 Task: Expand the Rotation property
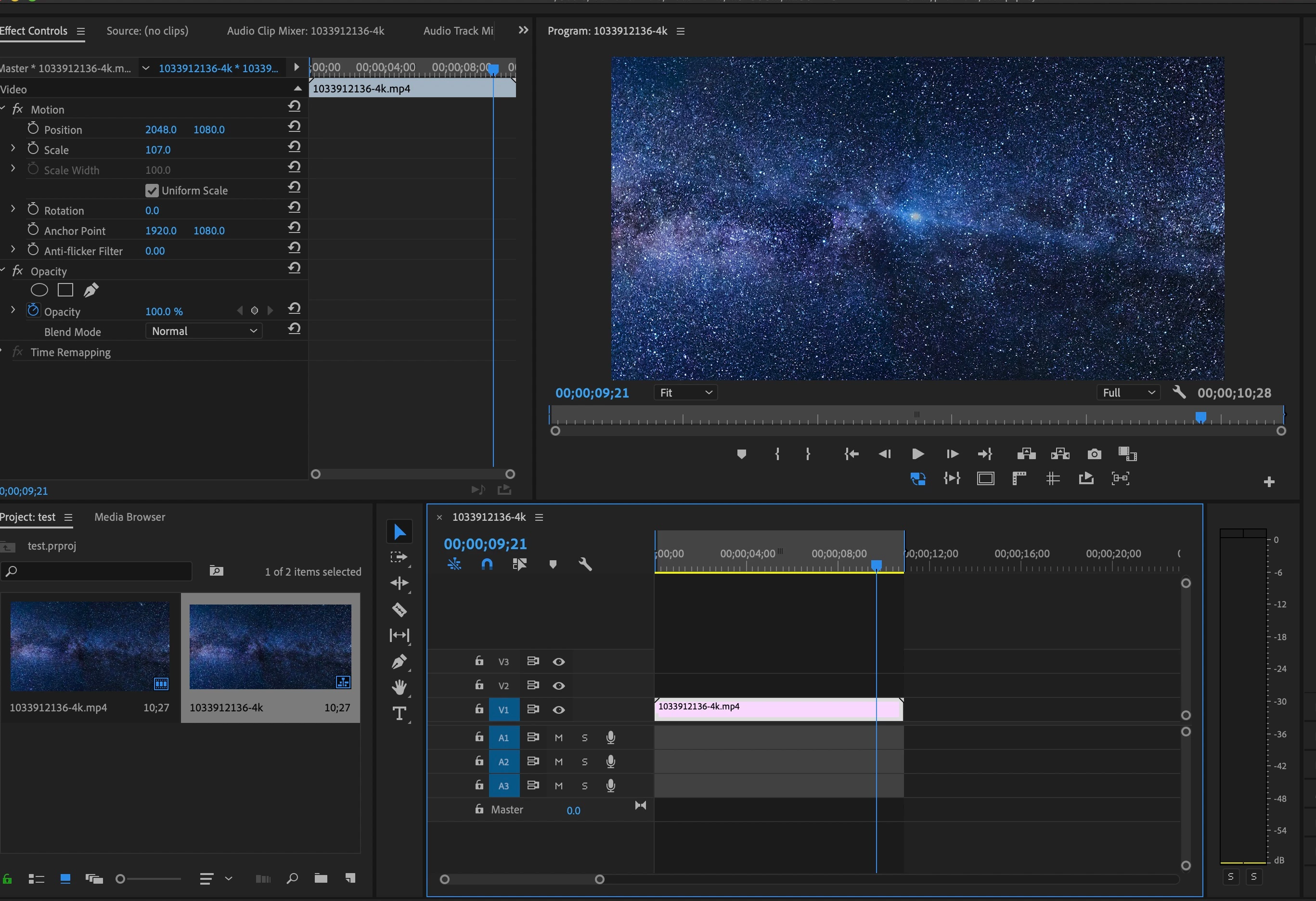click(x=13, y=209)
